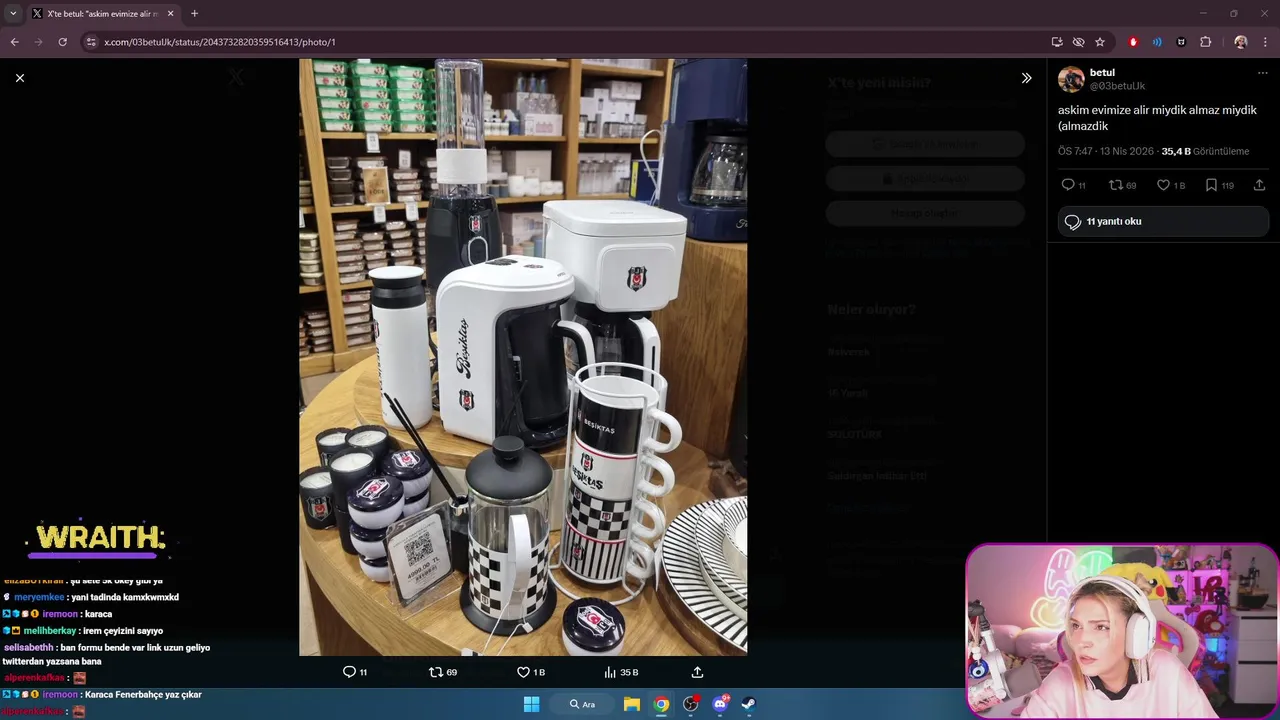The width and height of the screenshot is (1280, 720).
Task: Click the tweet text 'askim evimize alir miydik'
Action: tap(1120, 110)
